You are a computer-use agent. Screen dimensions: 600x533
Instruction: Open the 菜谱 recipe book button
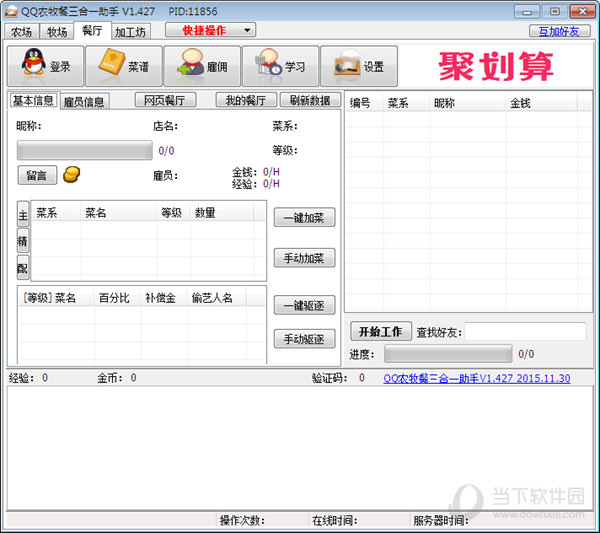[x=124, y=66]
